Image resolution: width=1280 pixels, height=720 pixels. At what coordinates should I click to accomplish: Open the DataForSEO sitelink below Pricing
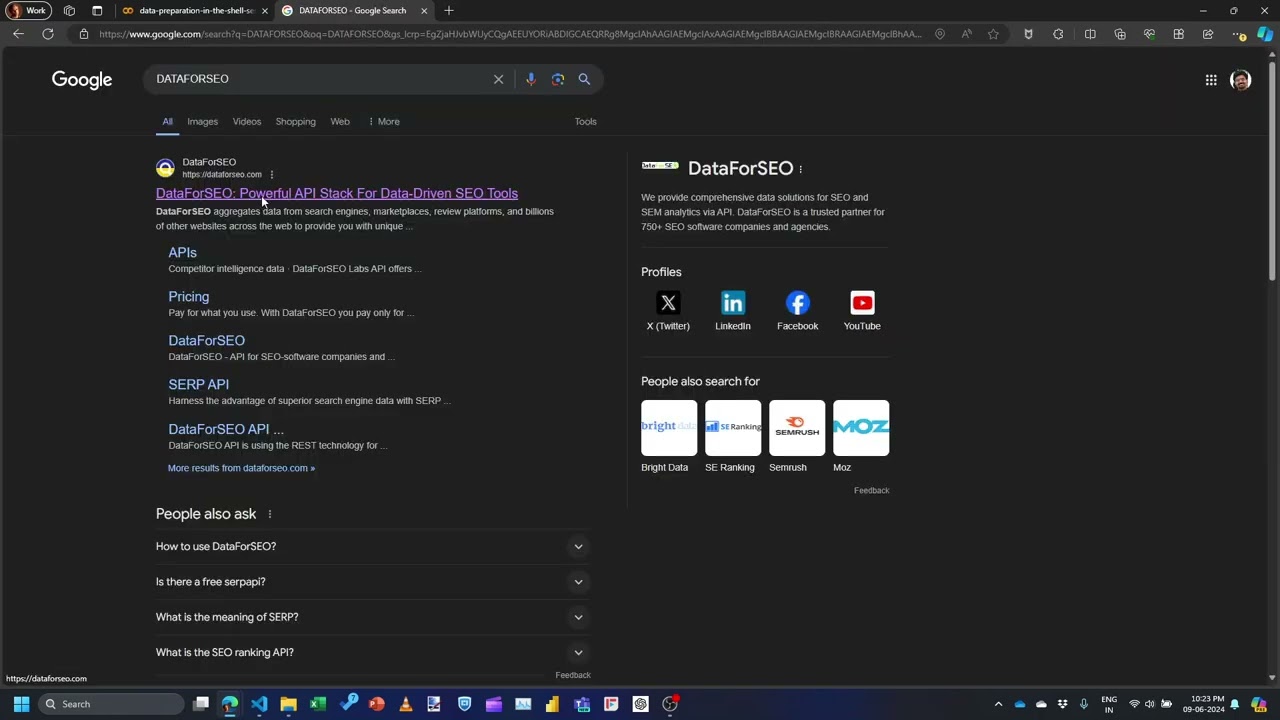pyautogui.click(x=206, y=341)
